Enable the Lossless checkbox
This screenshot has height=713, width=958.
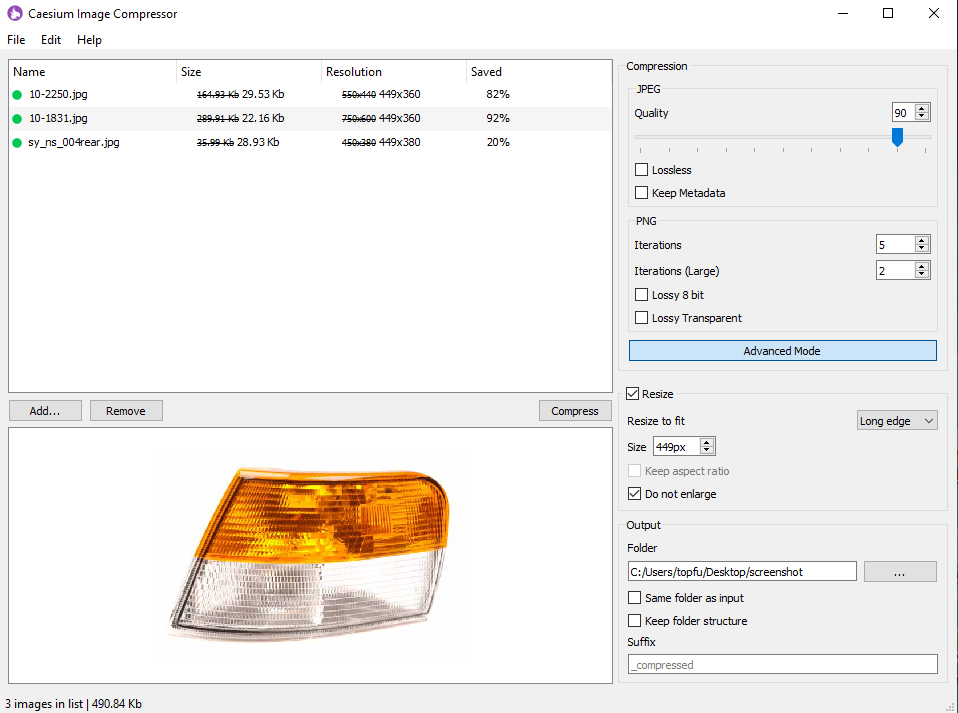point(640,169)
